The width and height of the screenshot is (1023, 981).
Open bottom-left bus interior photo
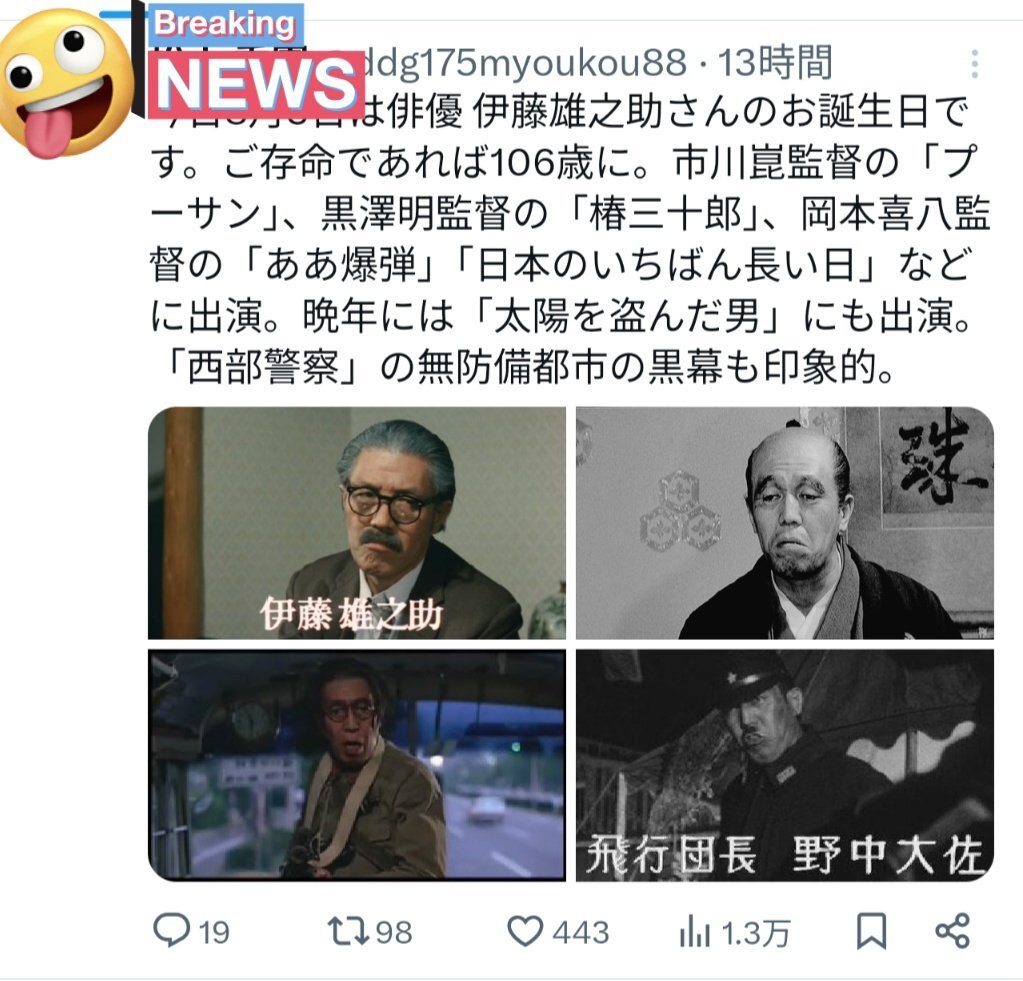tap(357, 764)
